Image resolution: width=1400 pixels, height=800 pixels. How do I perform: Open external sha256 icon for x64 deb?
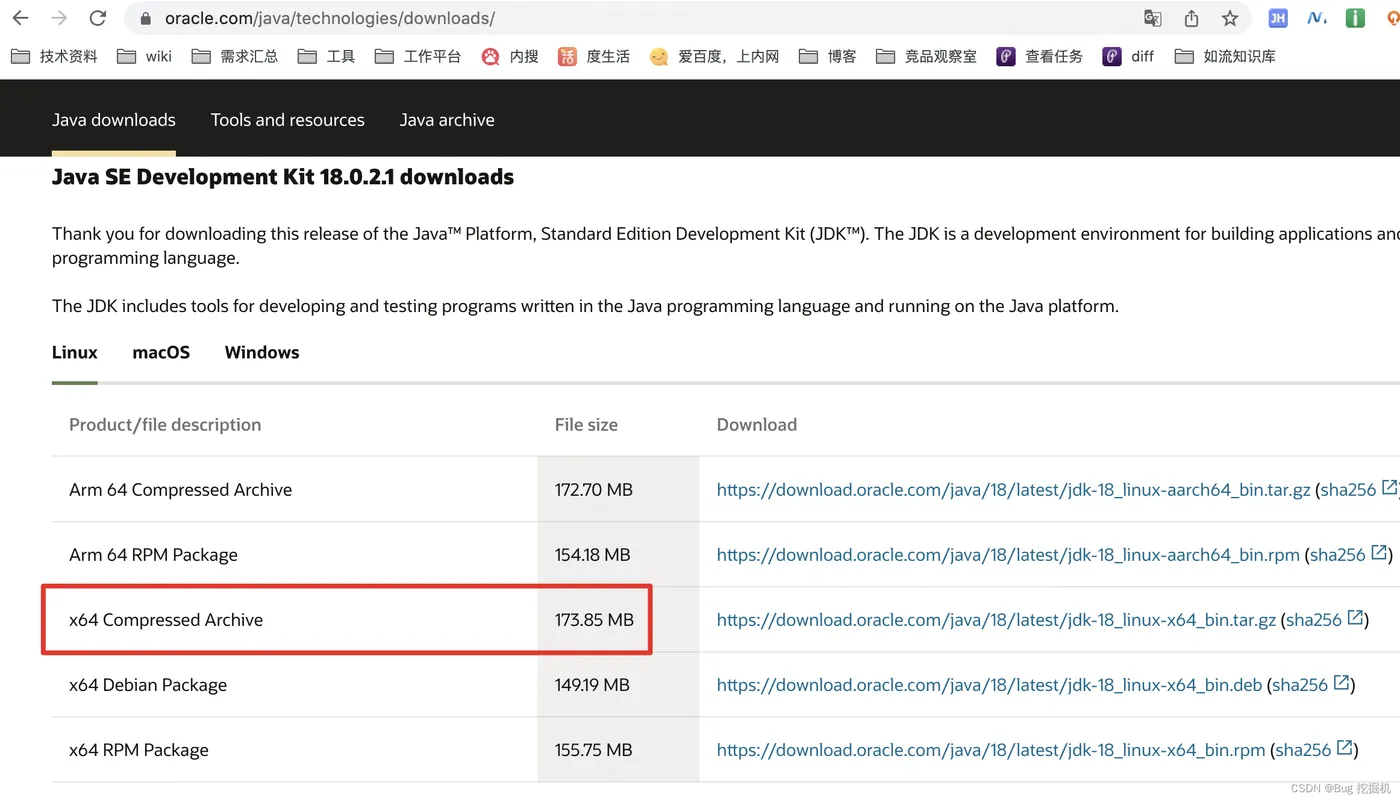(1341, 683)
